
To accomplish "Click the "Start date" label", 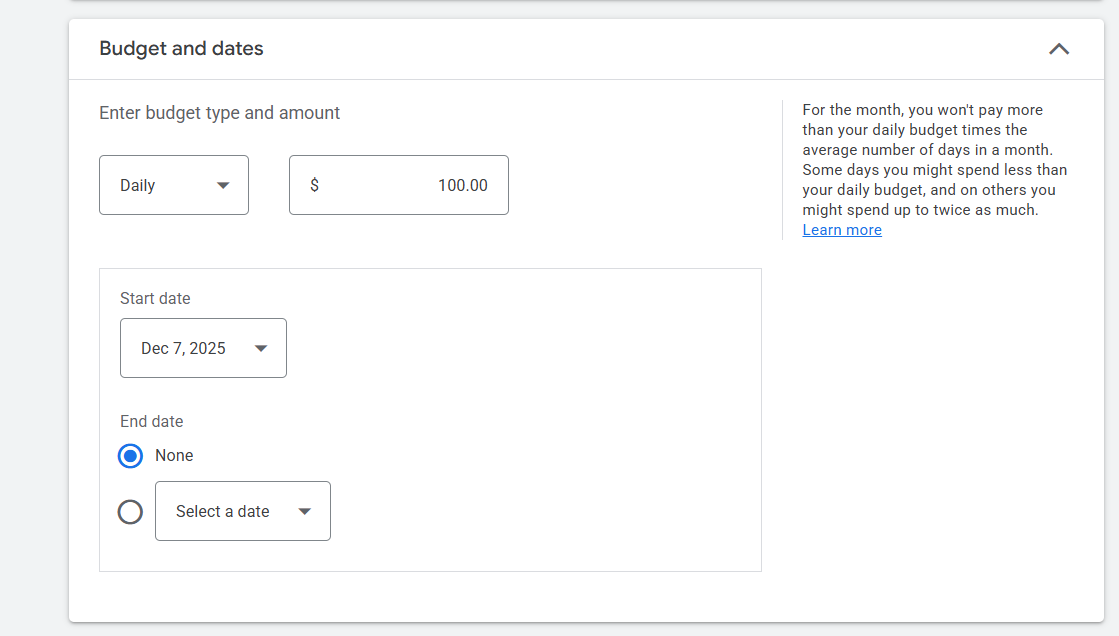I will [155, 298].
